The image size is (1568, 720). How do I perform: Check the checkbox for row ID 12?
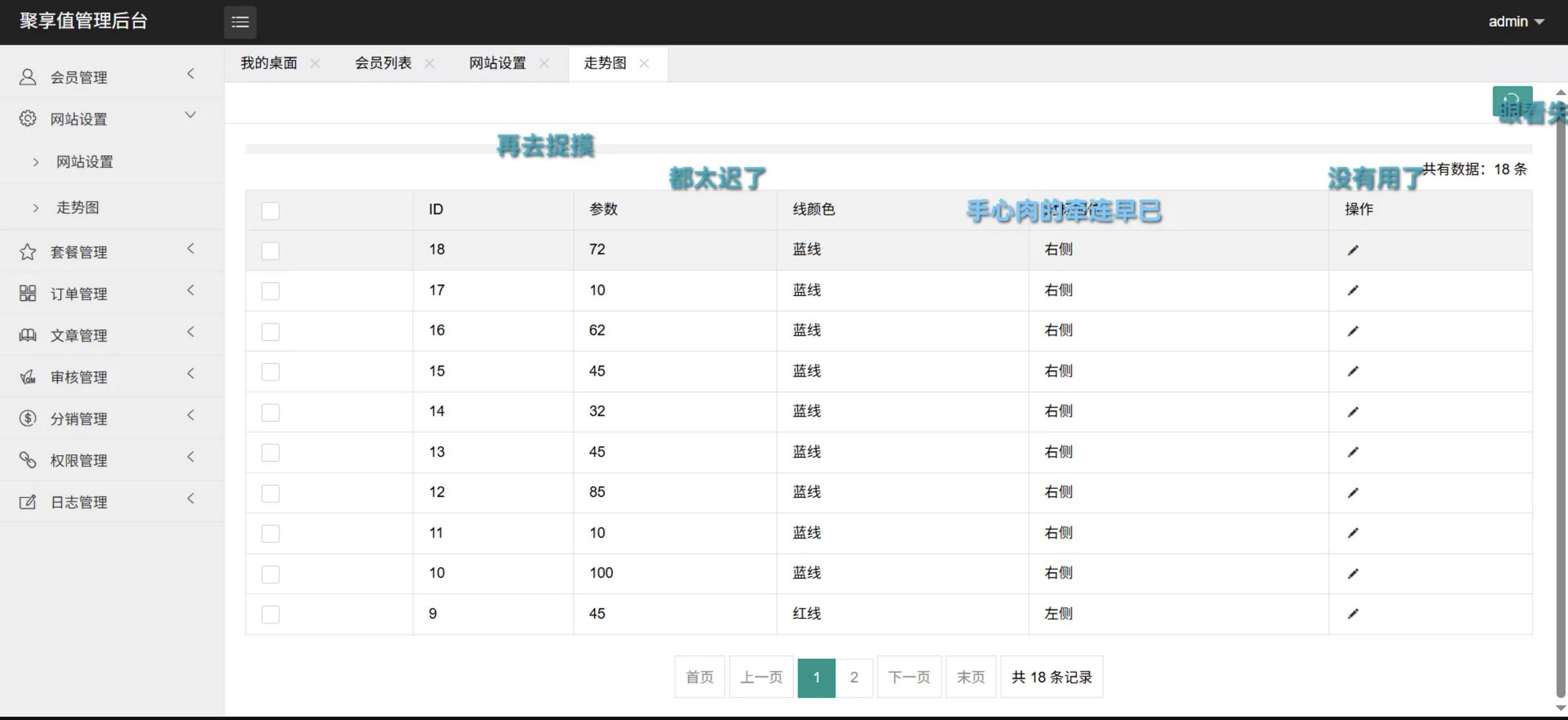[x=270, y=493]
